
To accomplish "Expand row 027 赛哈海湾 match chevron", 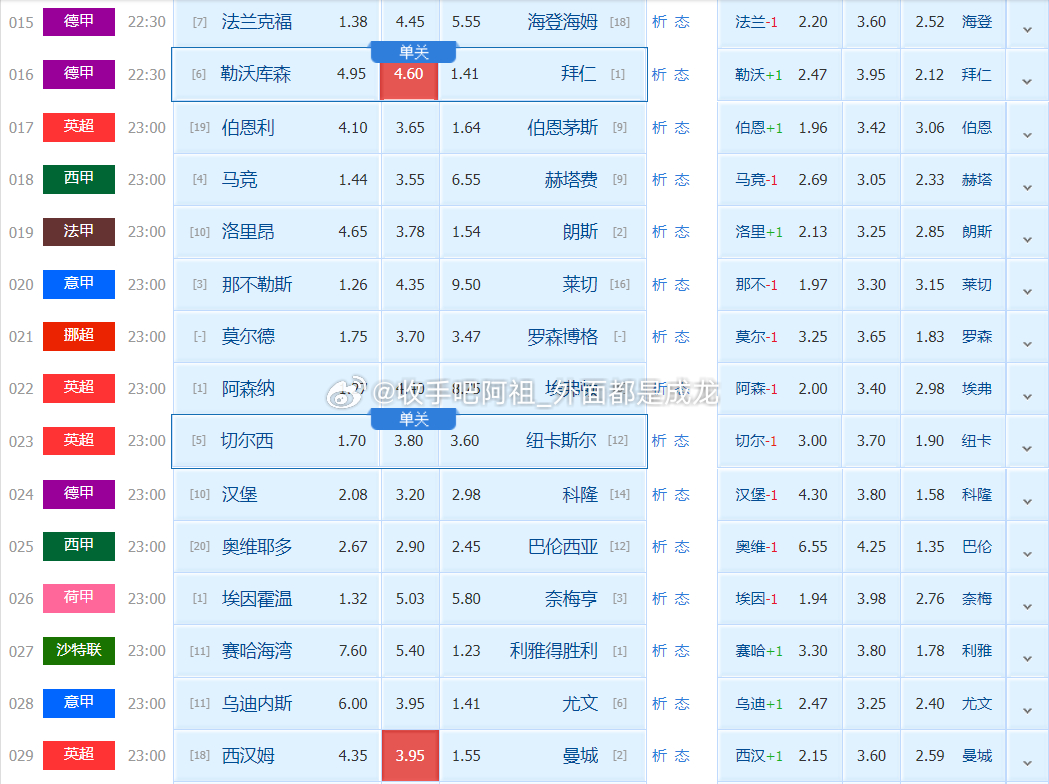I will [x=1027, y=658].
